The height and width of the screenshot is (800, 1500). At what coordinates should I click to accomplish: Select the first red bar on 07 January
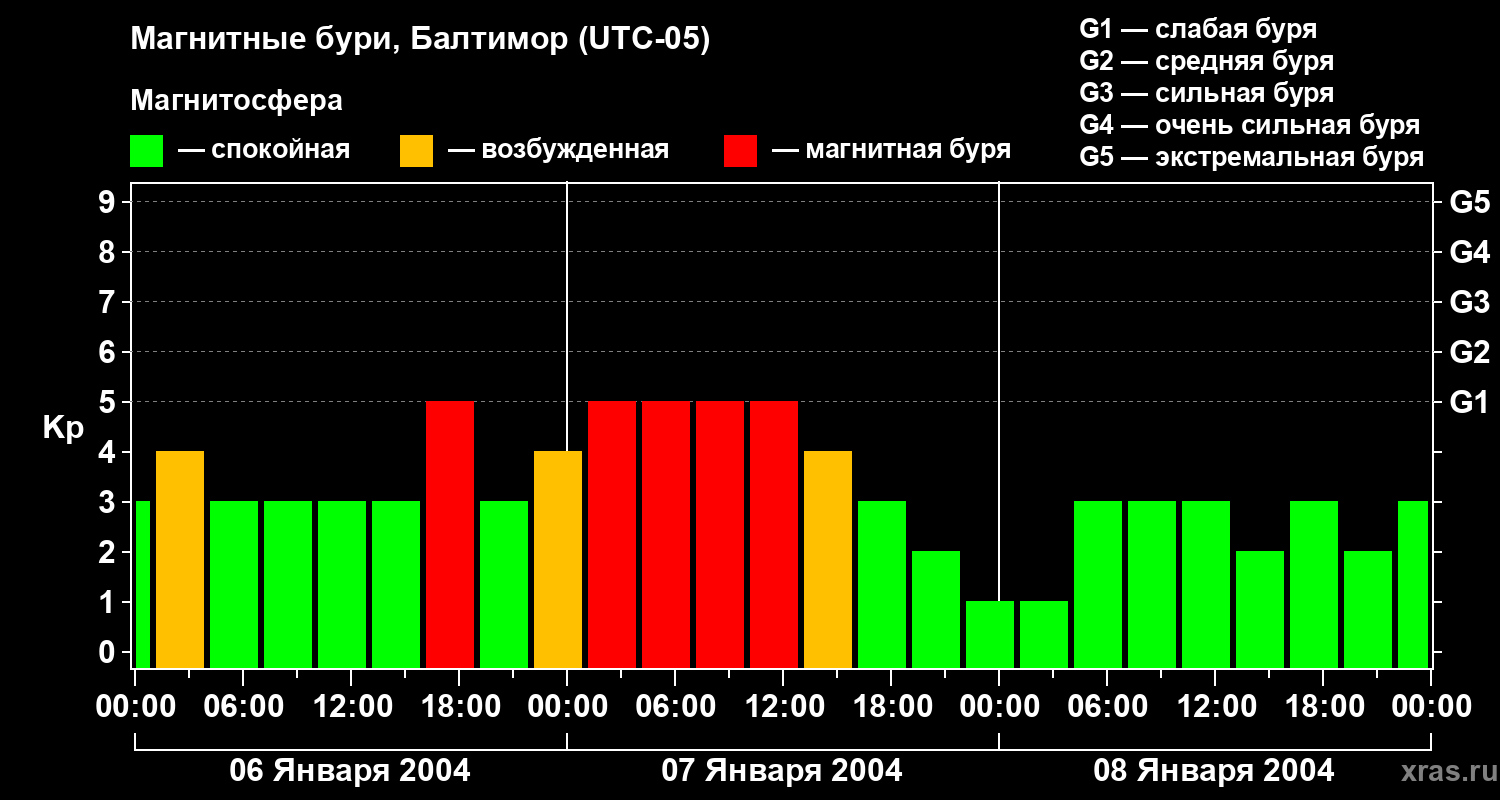(x=612, y=534)
